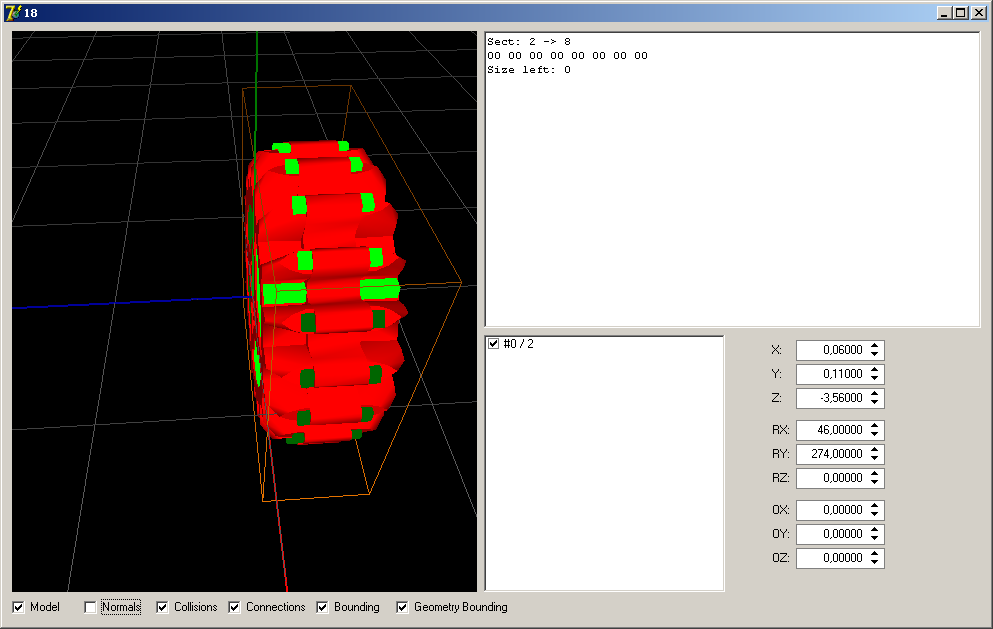Increase the Z value with up arrow
This screenshot has width=993, height=629.
pyautogui.click(x=875, y=394)
